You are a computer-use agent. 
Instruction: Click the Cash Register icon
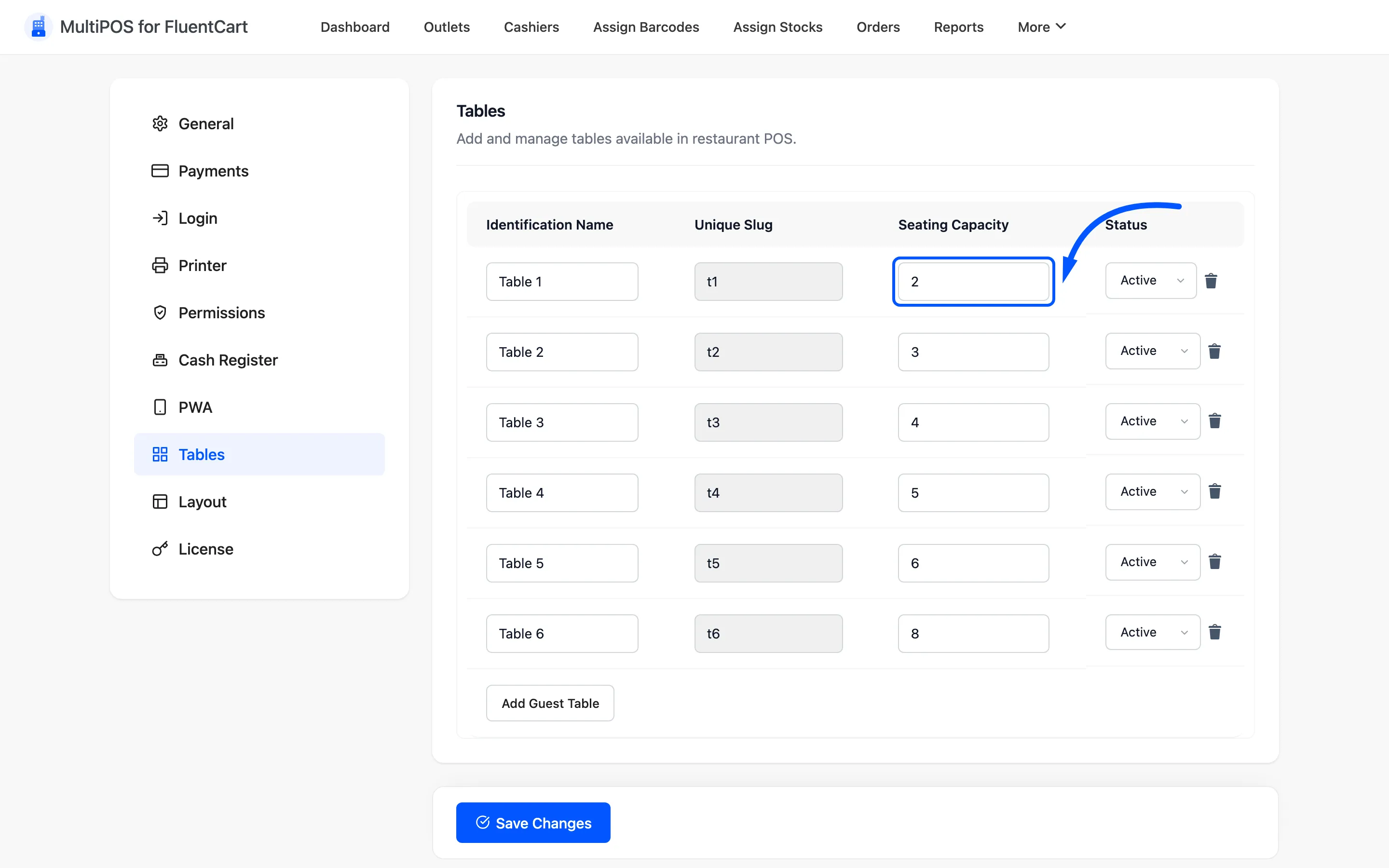pos(160,360)
